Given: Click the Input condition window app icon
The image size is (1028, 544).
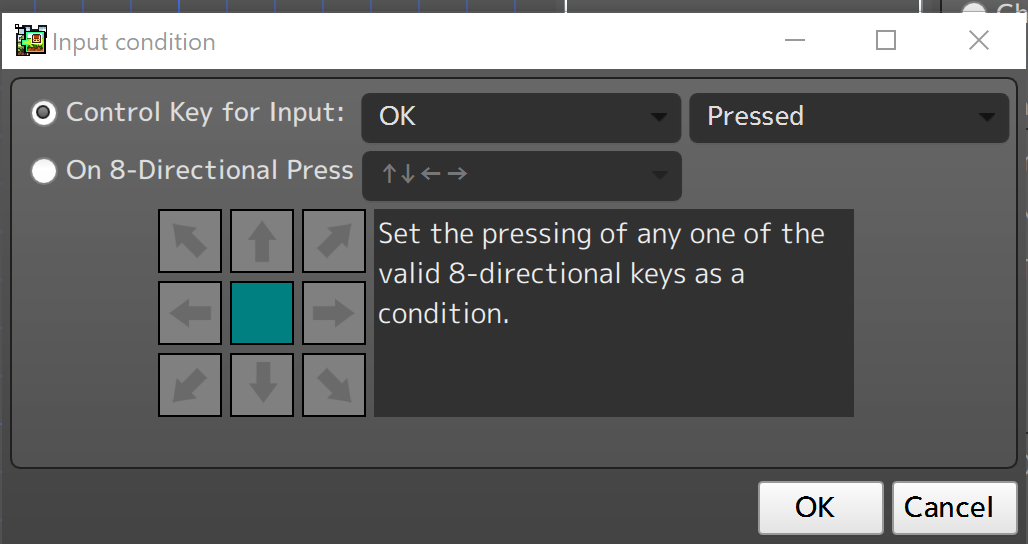Looking at the screenshot, I should (x=30, y=41).
